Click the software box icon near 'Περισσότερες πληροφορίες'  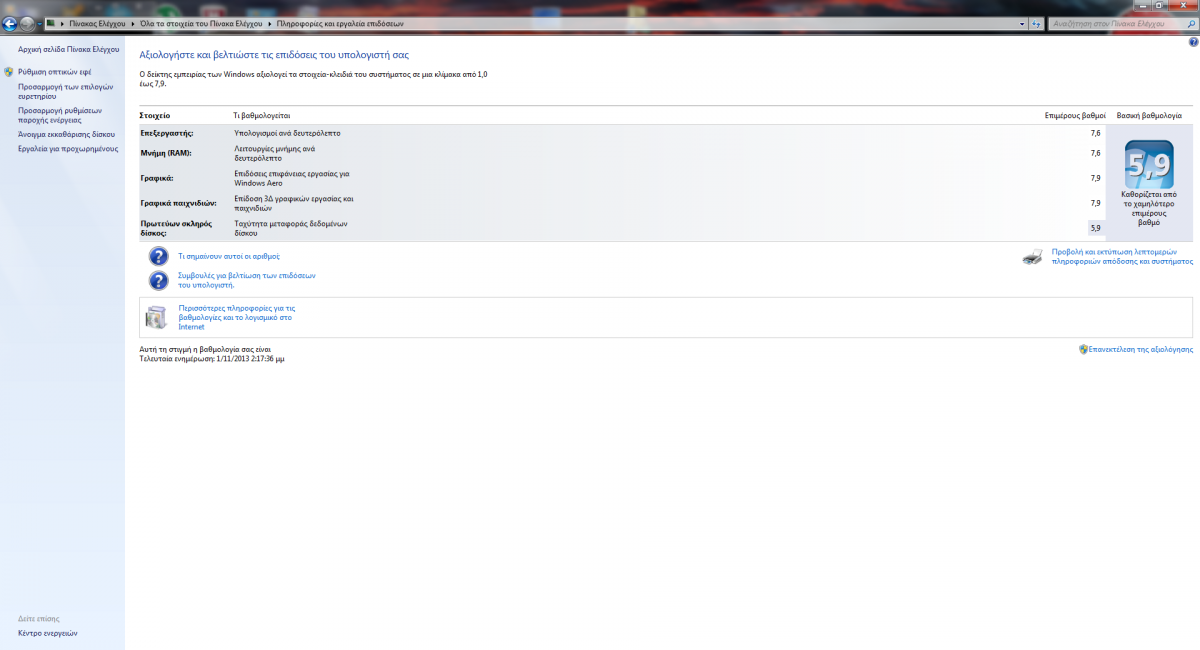(x=157, y=317)
